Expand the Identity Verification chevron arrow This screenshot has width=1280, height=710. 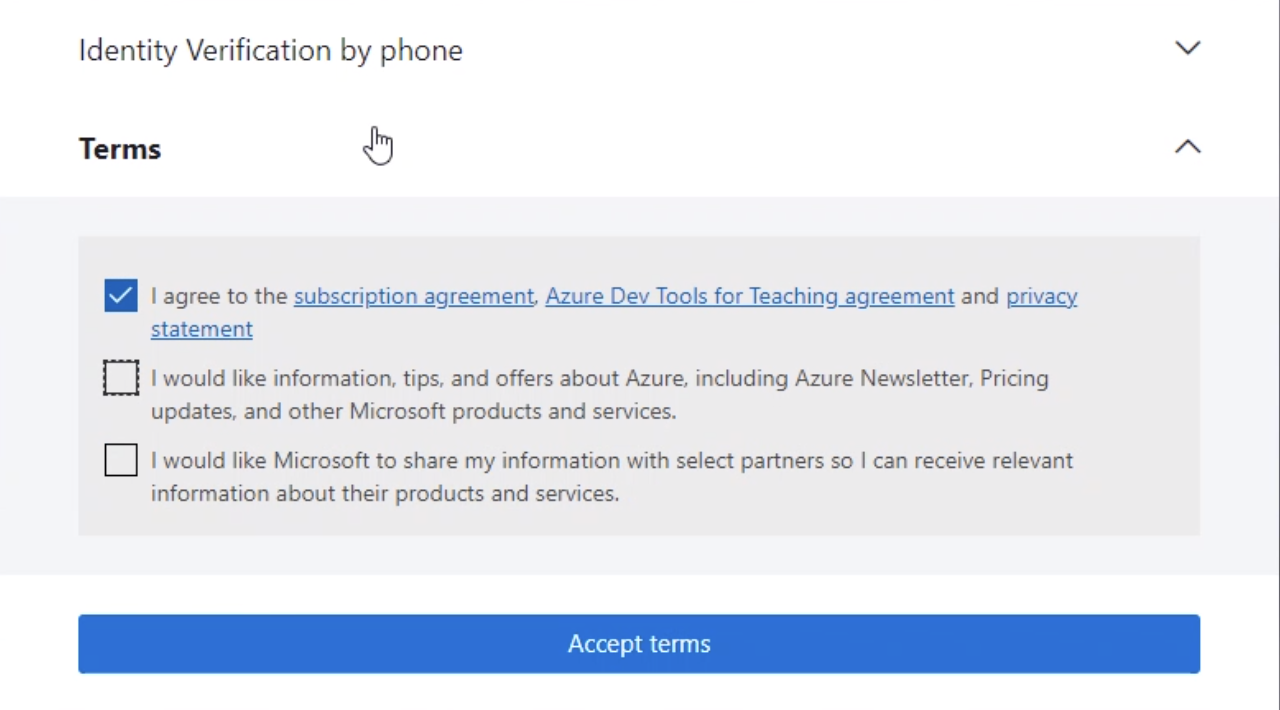1187,48
